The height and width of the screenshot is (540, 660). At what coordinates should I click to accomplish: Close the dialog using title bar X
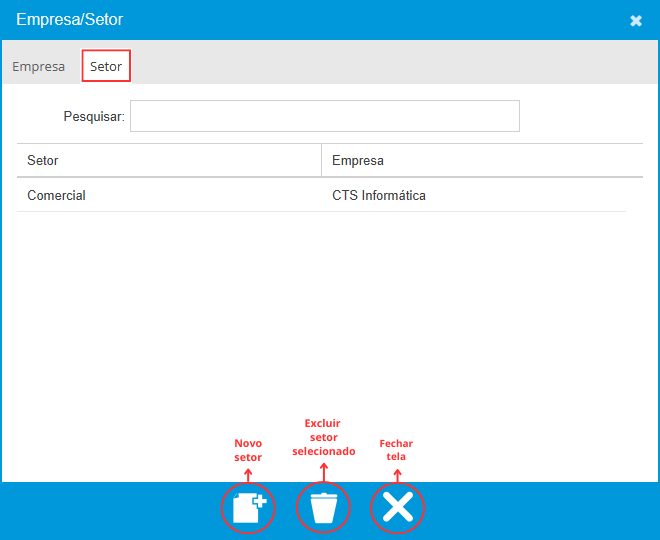(x=636, y=21)
